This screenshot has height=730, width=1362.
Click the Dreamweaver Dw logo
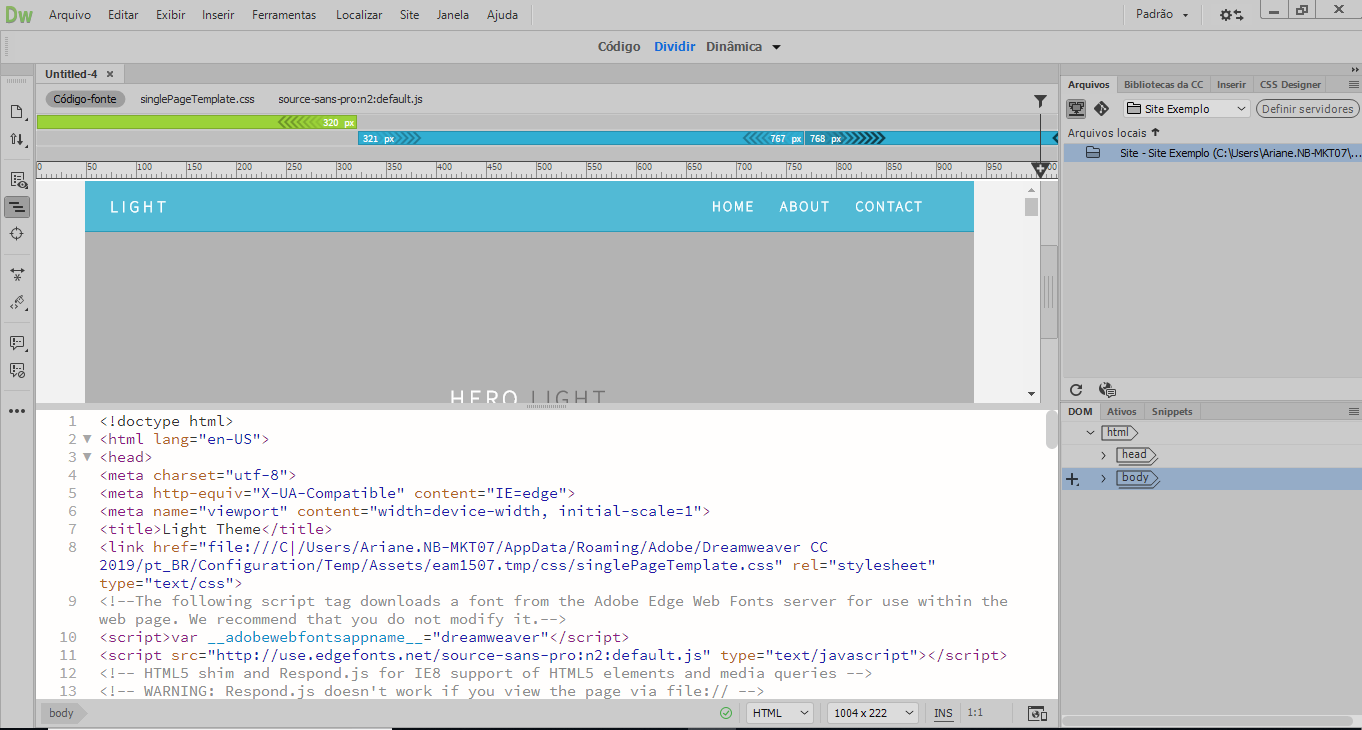click(18, 15)
